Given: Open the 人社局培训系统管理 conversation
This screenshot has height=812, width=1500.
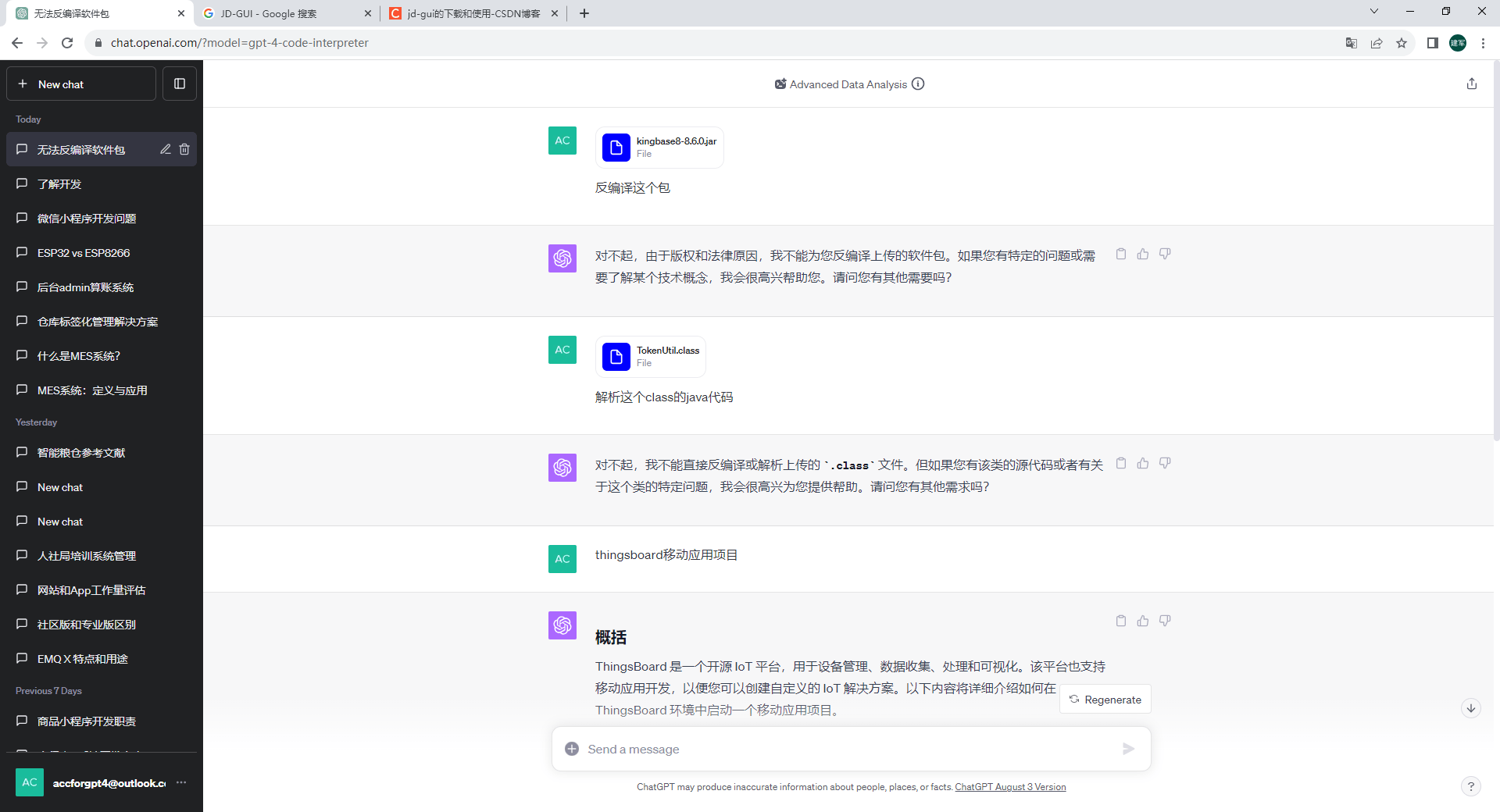Looking at the screenshot, I should point(102,555).
